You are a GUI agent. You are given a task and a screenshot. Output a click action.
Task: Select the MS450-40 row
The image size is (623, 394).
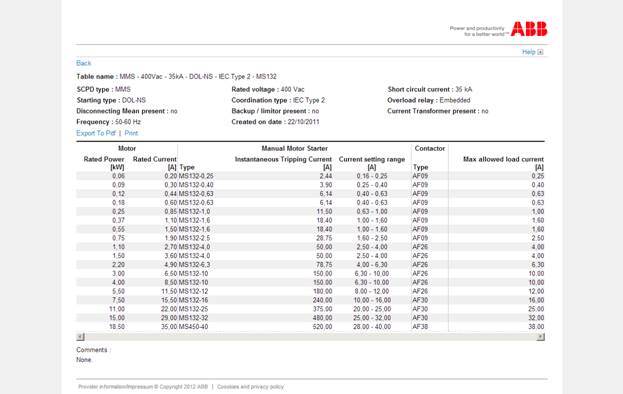click(310, 326)
